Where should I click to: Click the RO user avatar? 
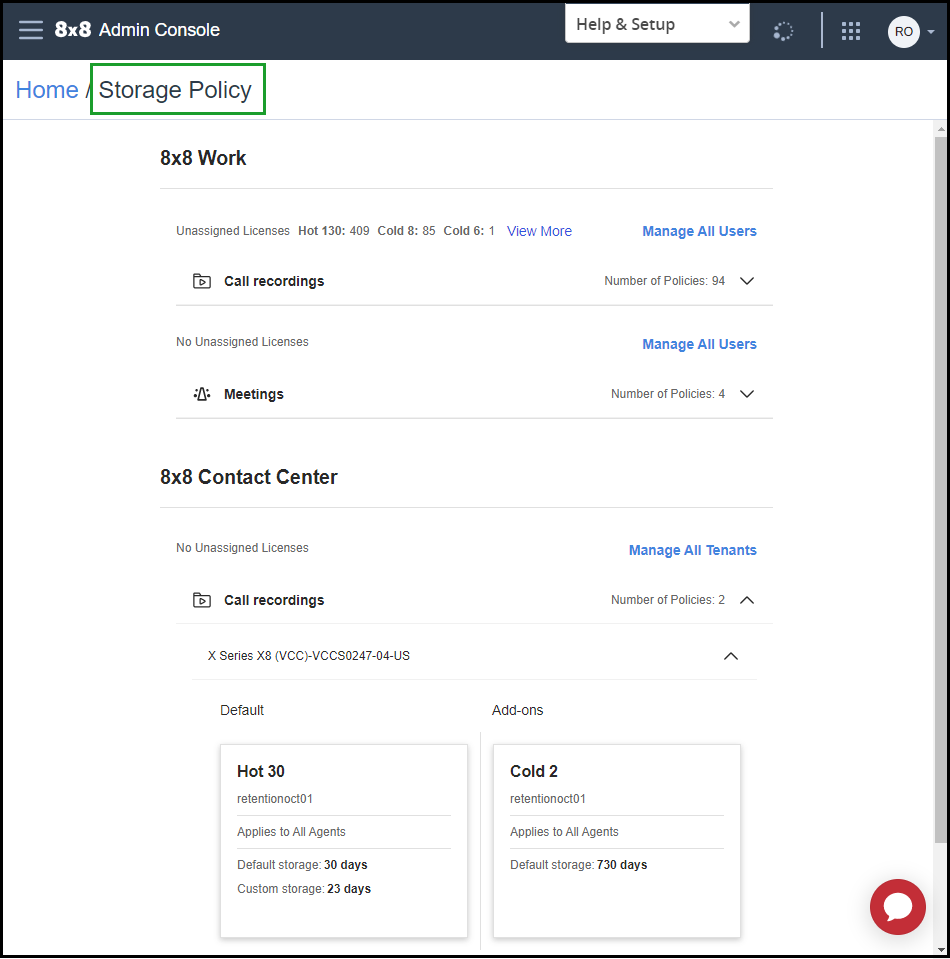click(x=904, y=31)
